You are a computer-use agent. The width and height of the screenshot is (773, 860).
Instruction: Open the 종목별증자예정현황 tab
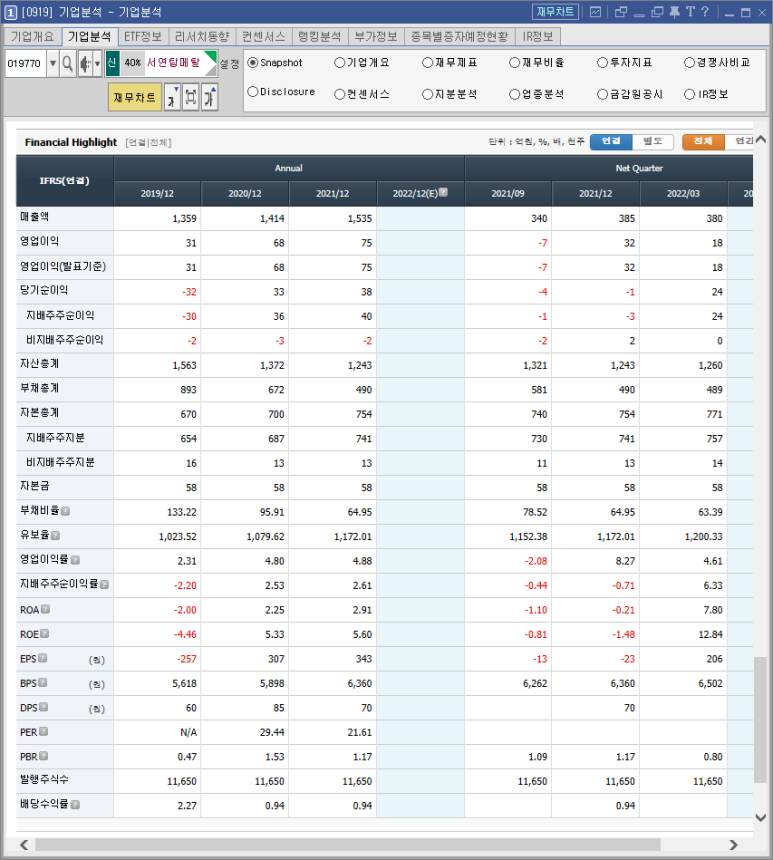(x=460, y=37)
